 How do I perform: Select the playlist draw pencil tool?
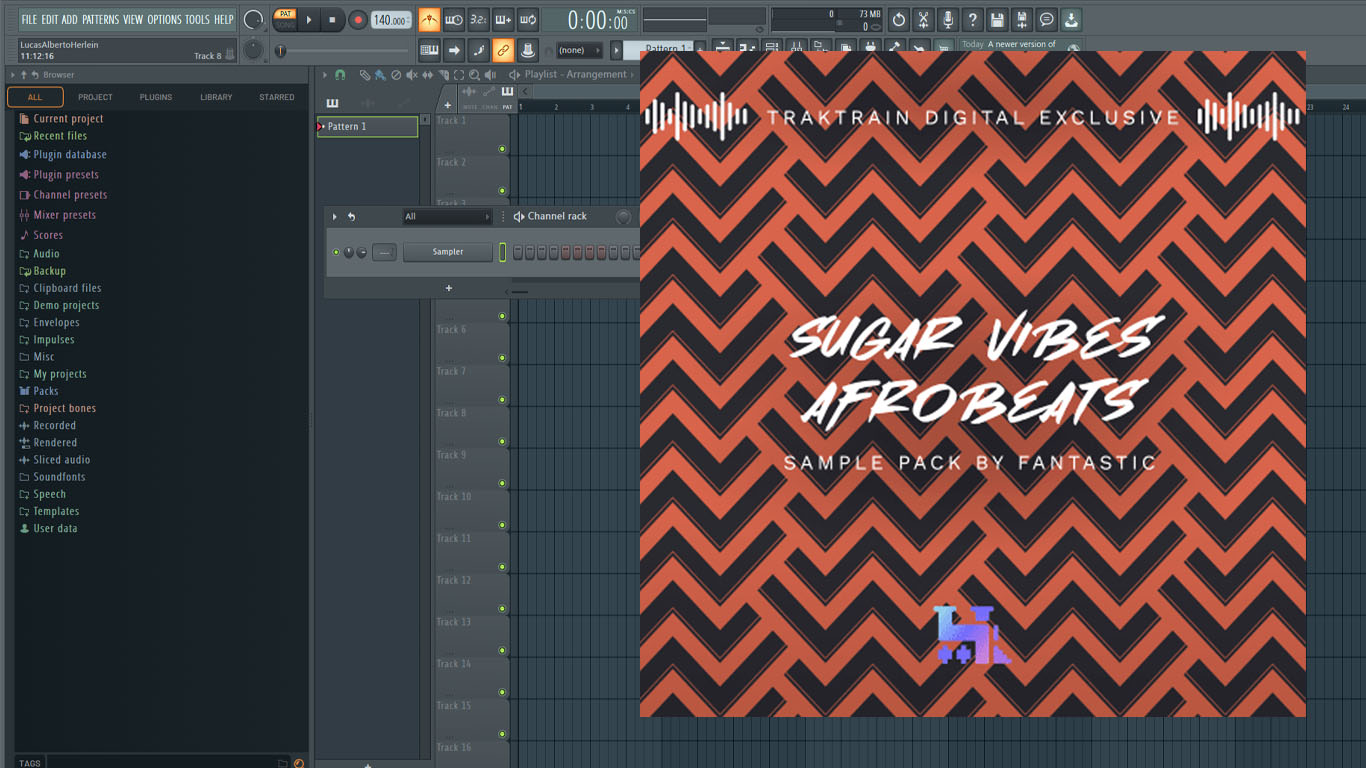364,75
